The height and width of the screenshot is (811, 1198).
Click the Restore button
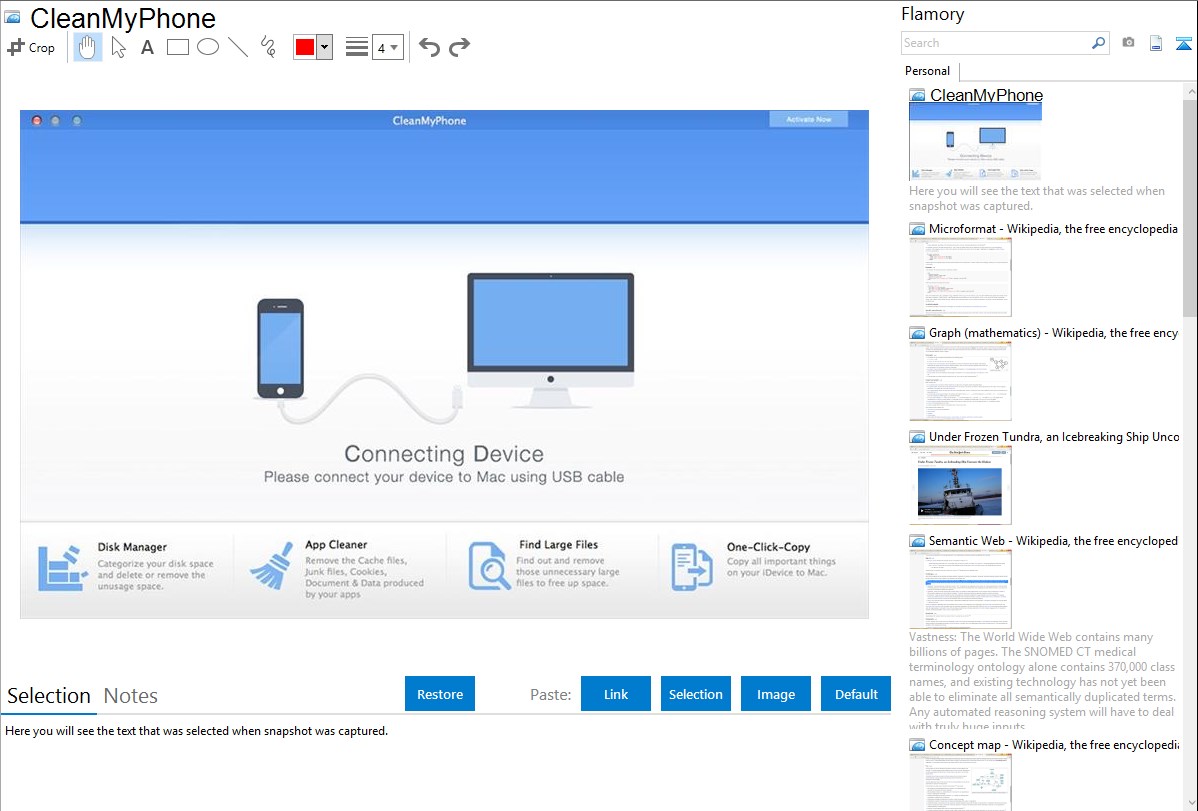pyautogui.click(x=440, y=694)
